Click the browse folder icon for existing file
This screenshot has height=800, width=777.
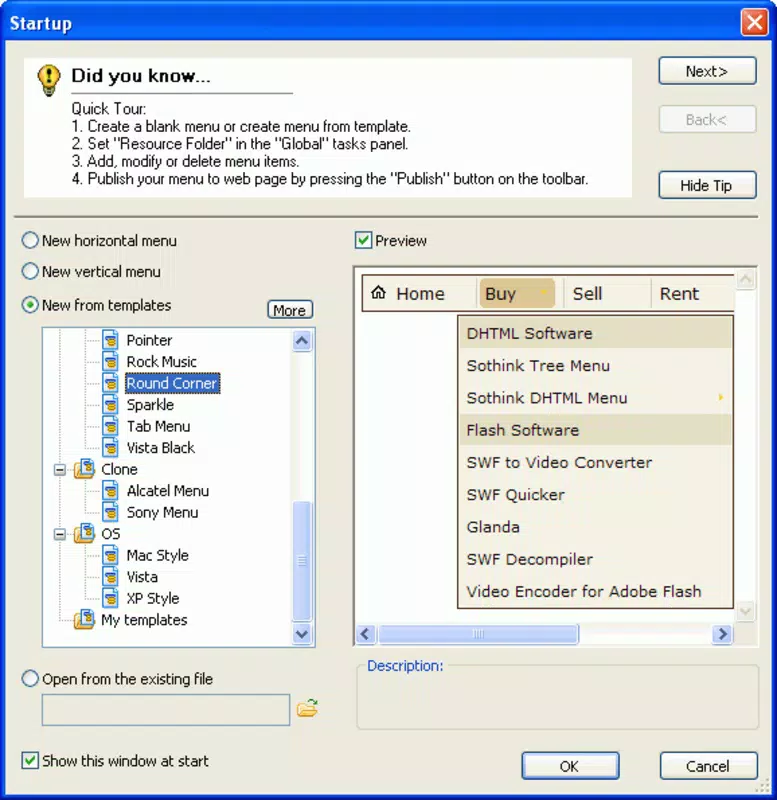[x=307, y=708]
